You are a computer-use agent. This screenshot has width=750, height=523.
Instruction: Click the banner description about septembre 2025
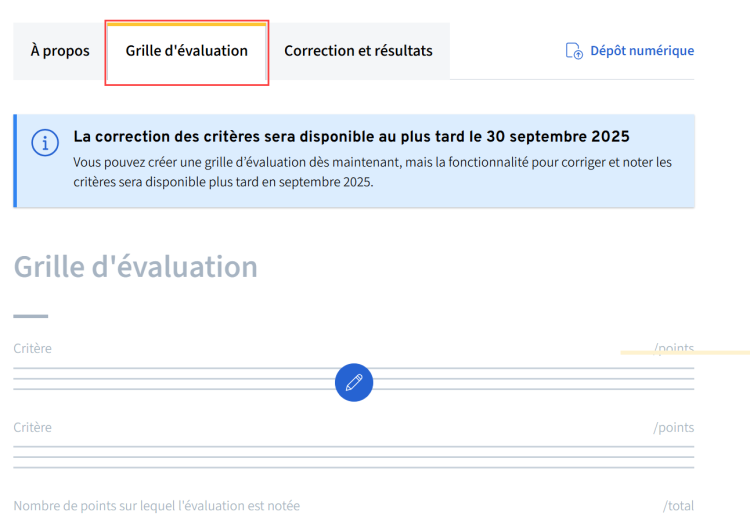click(372, 172)
